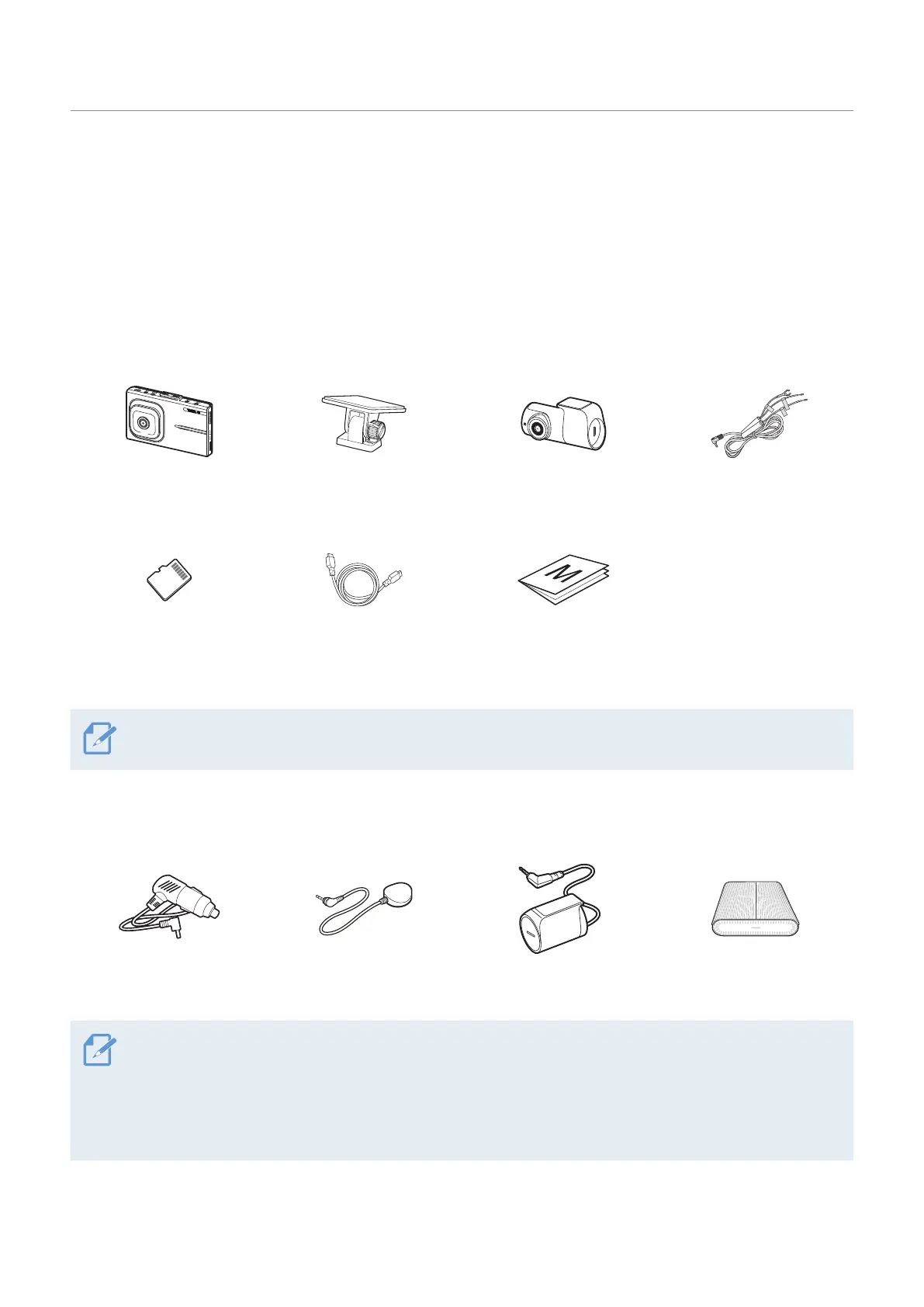This screenshot has width=924, height=1307.
Task: Click the car cigarette lighter charger illustration
Action: pos(169,907)
